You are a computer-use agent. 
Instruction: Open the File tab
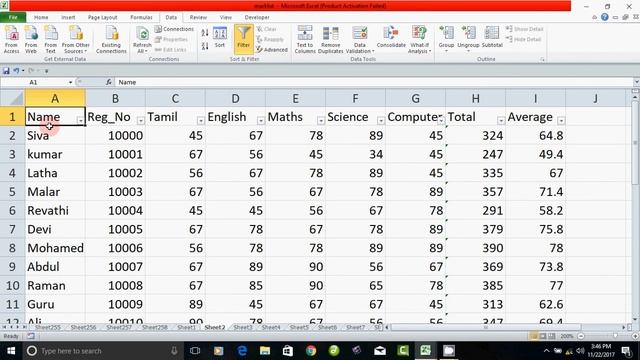pos(13,17)
